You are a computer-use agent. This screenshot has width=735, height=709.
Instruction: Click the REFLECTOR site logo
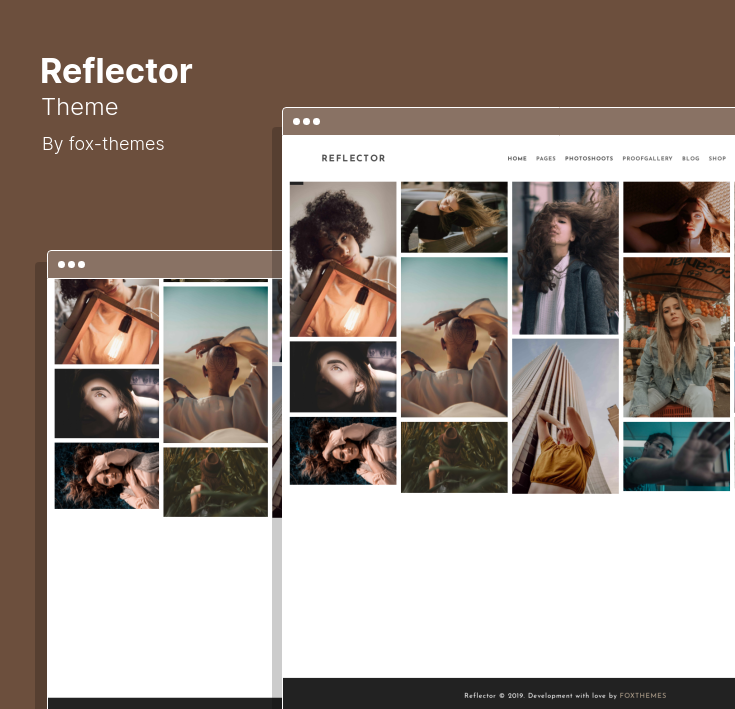(353, 158)
